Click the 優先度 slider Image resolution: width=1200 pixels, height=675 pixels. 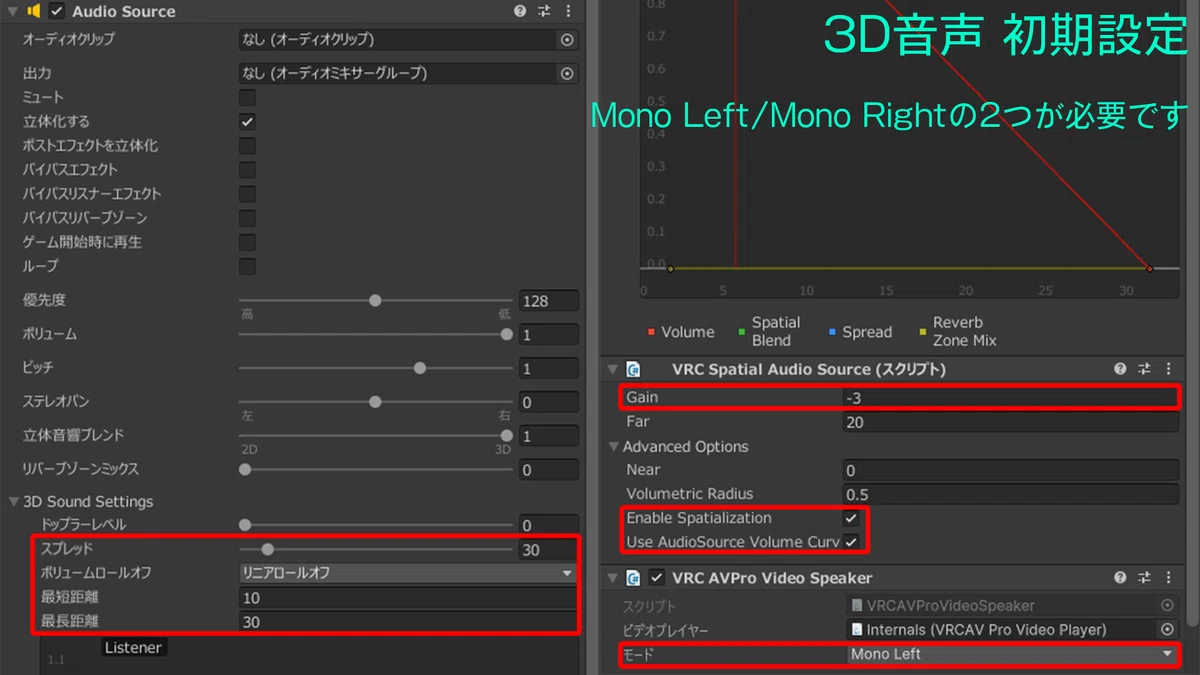coord(375,300)
